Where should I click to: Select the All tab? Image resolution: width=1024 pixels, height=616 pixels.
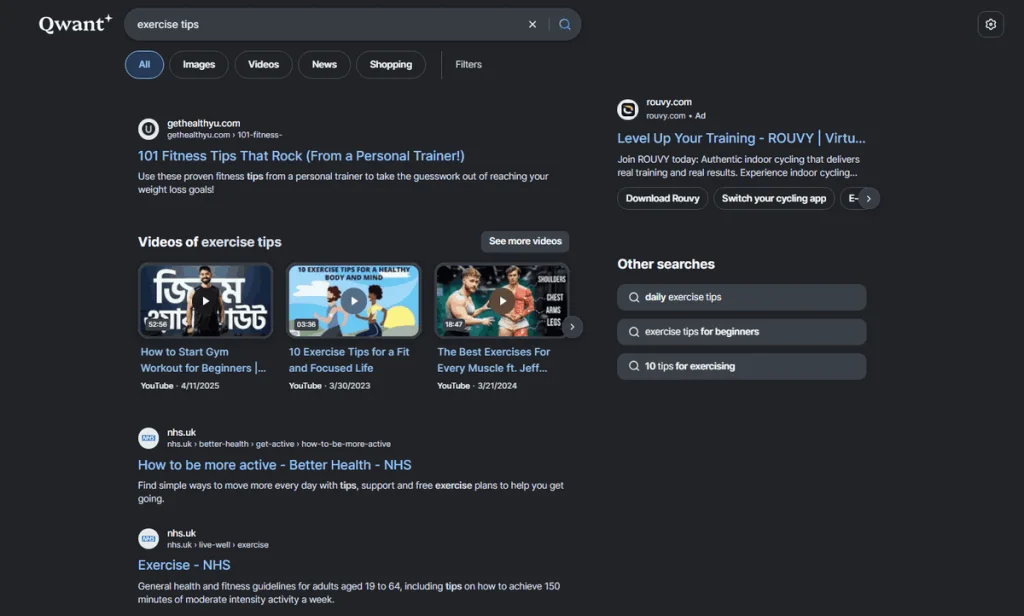pos(144,65)
